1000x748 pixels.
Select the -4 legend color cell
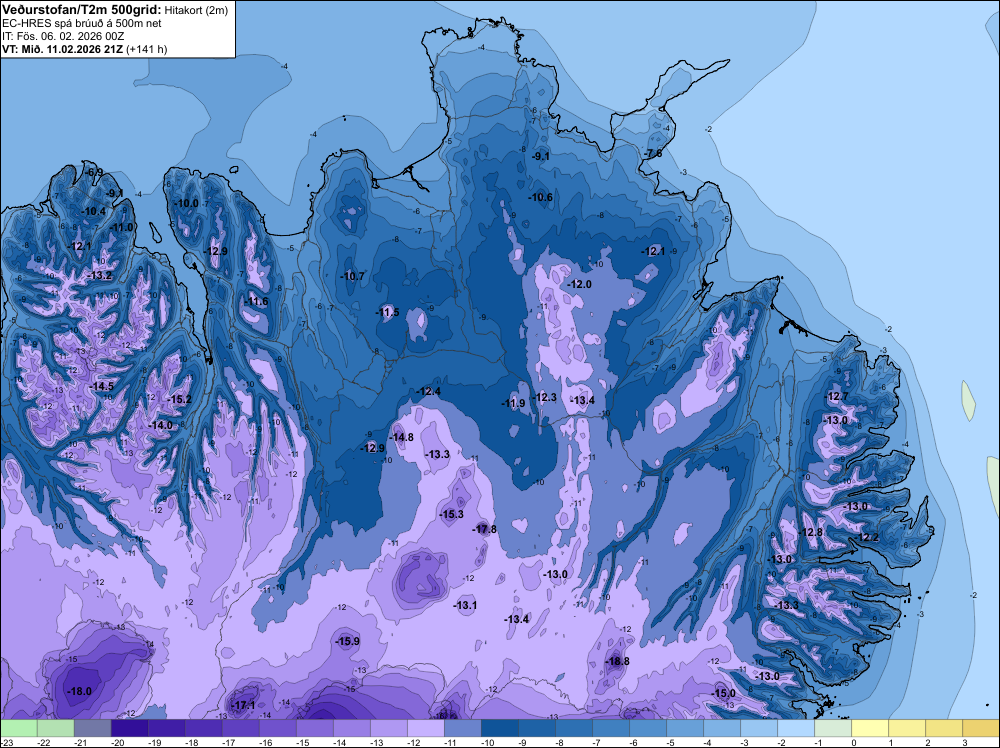pyautogui.click(x=721, y=728)
